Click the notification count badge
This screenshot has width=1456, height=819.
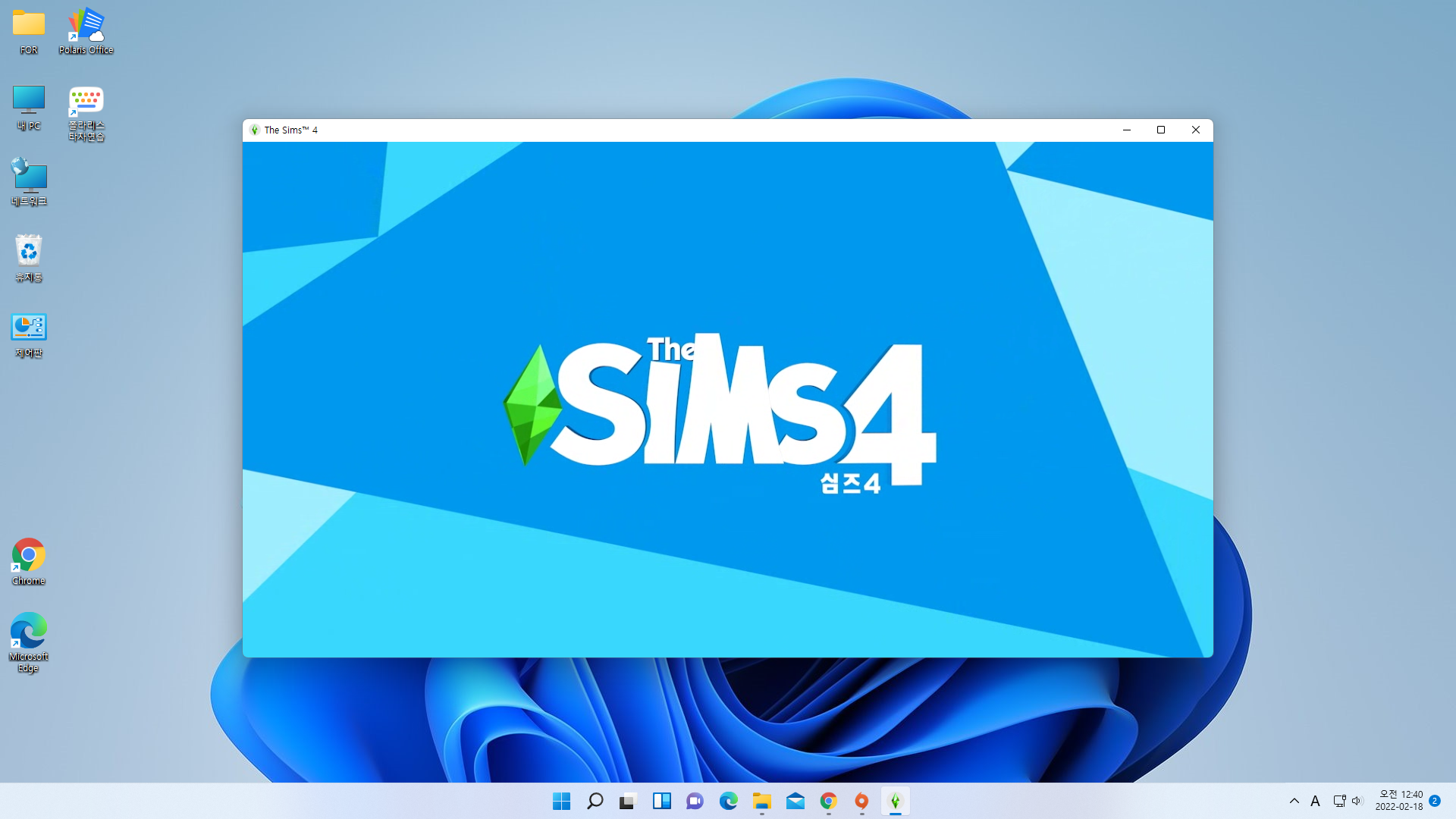[1435, 801]
